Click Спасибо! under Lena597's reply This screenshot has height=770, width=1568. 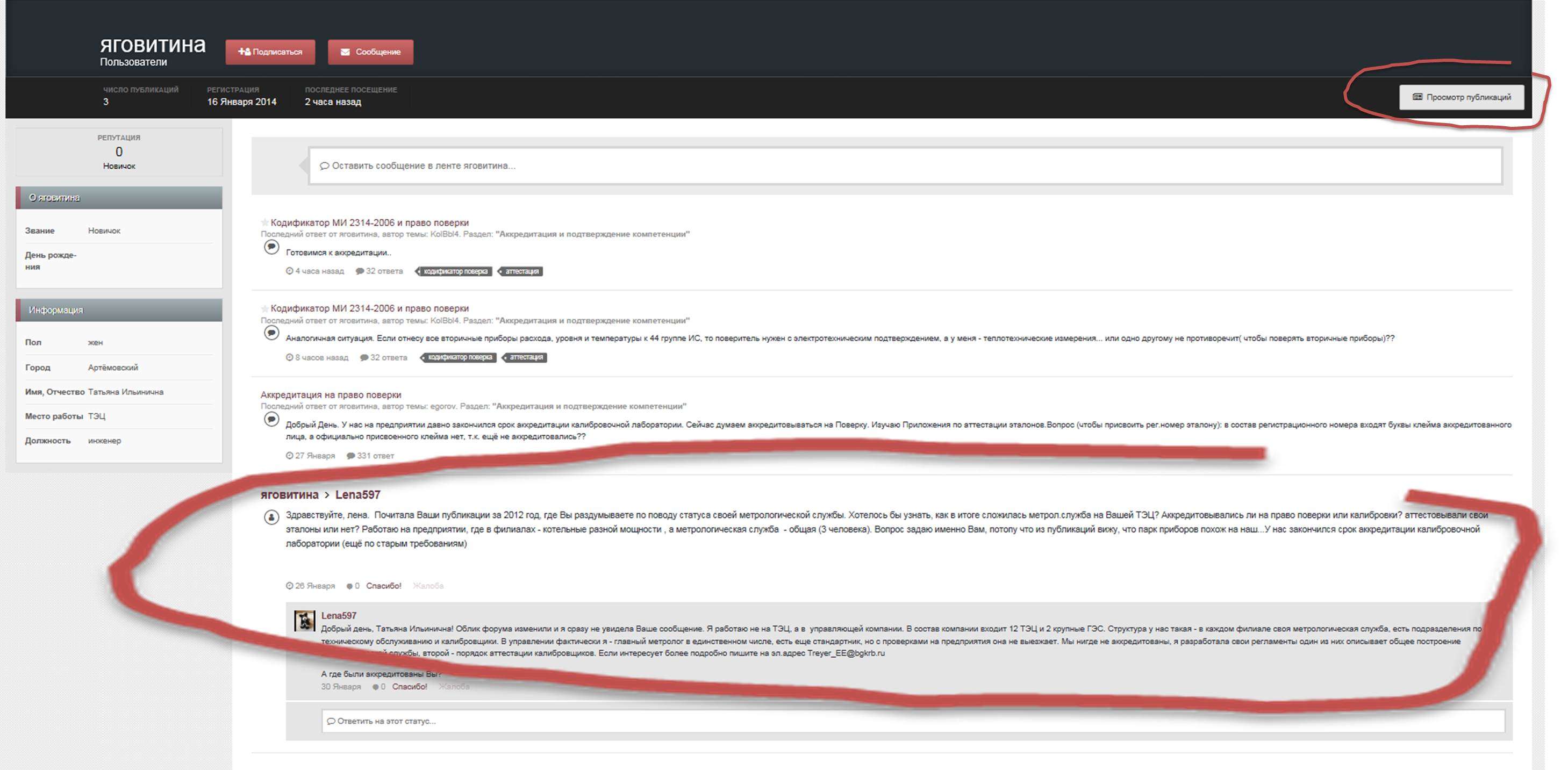click(410, 687)
